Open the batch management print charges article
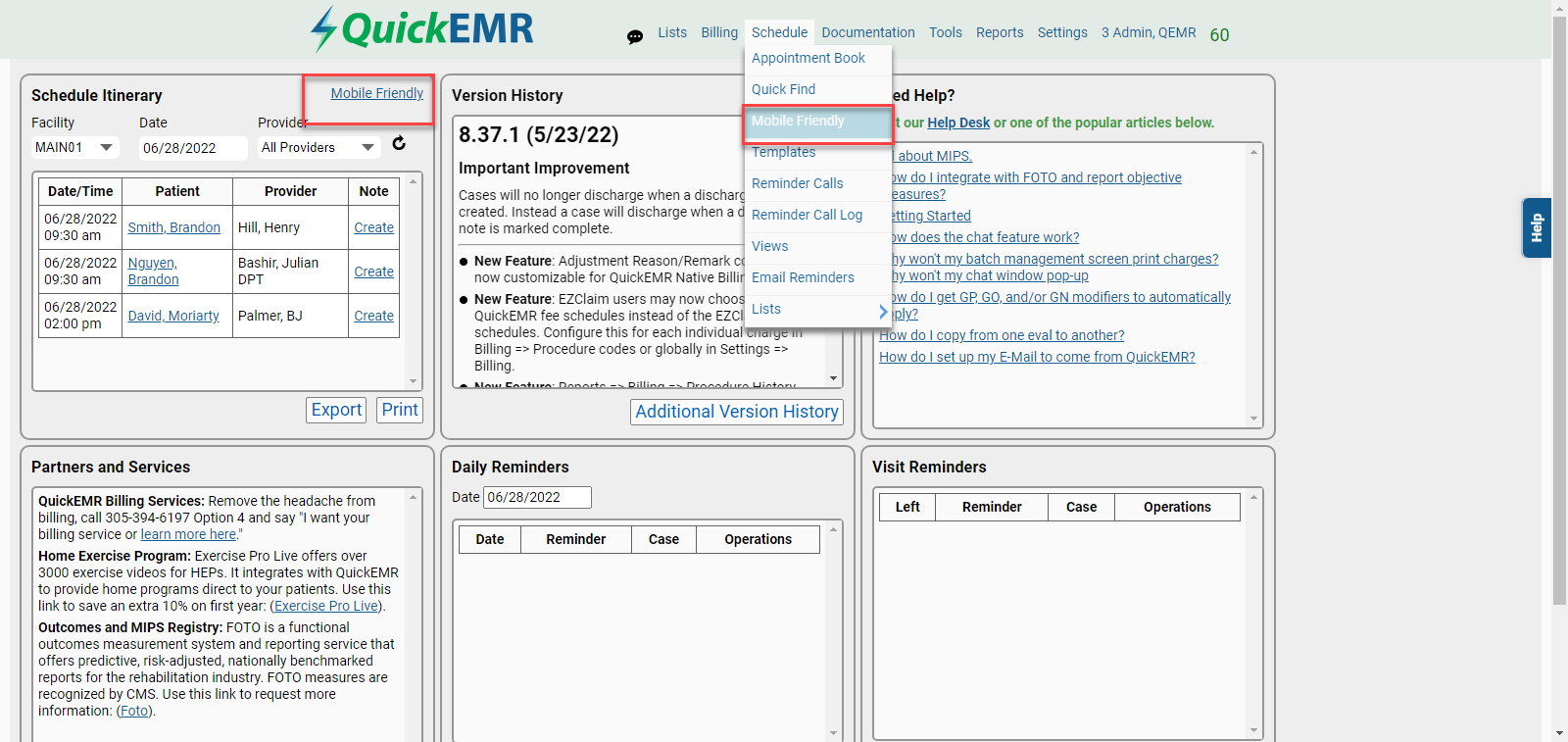Viewport: 1568px width, 742px height. click(1054, 259)
